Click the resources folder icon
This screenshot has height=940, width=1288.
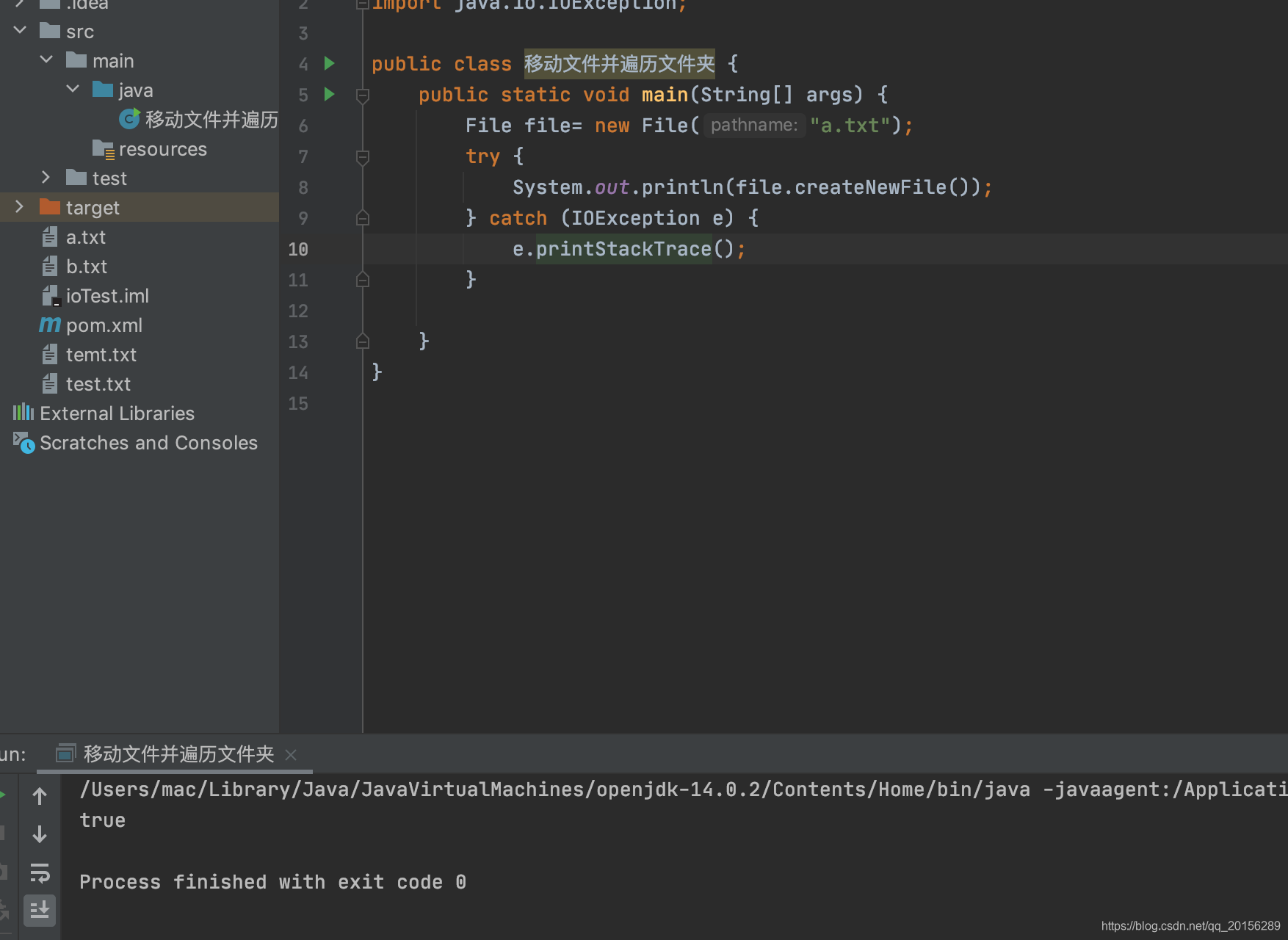point(103,149)
